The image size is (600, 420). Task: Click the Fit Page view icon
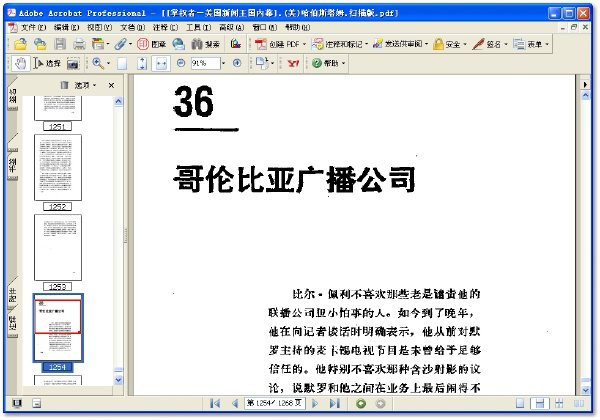(x=142, y=63)
